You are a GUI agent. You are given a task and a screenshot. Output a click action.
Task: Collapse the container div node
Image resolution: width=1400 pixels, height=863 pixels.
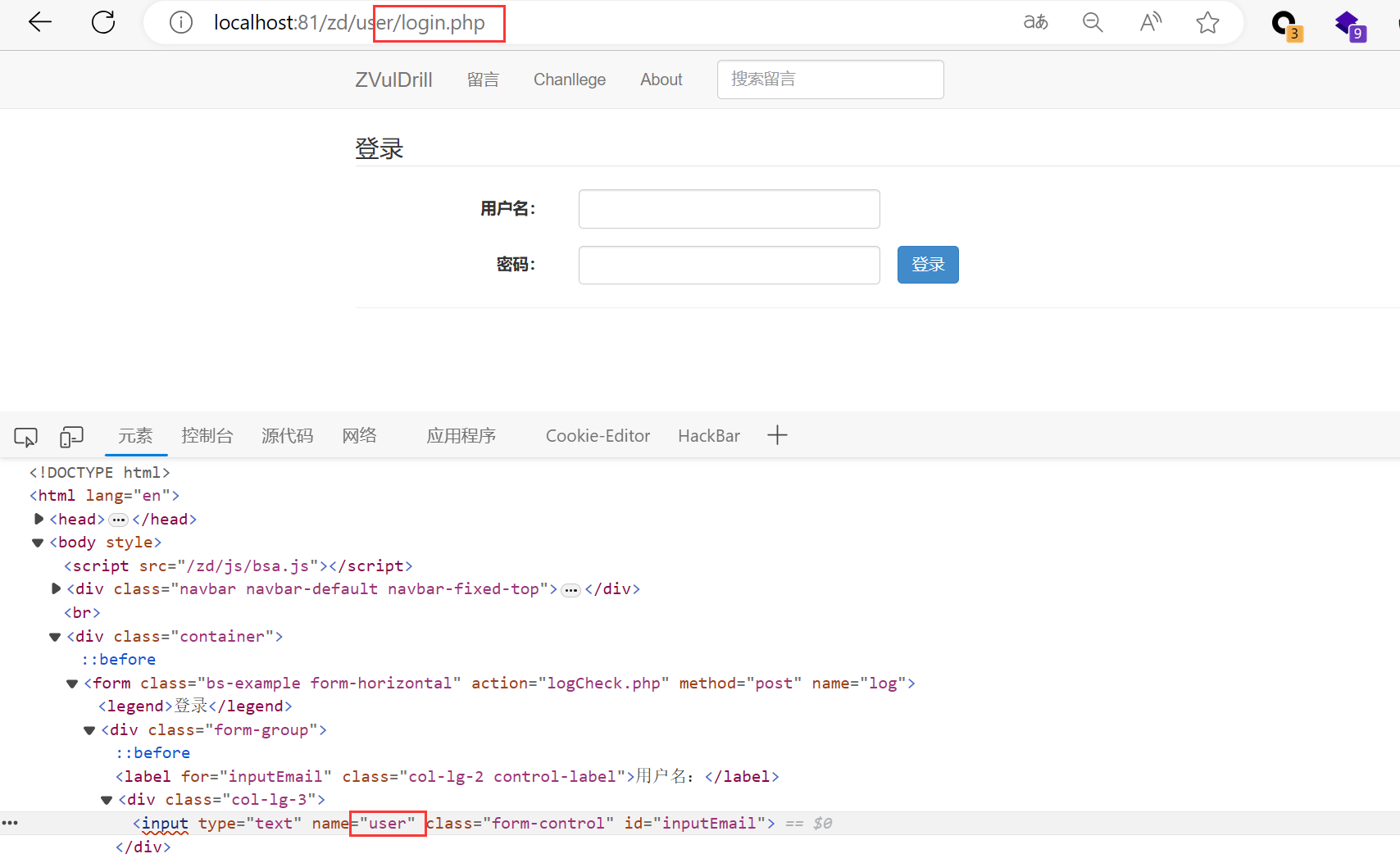pyautogui.click(x=55, y=637)
